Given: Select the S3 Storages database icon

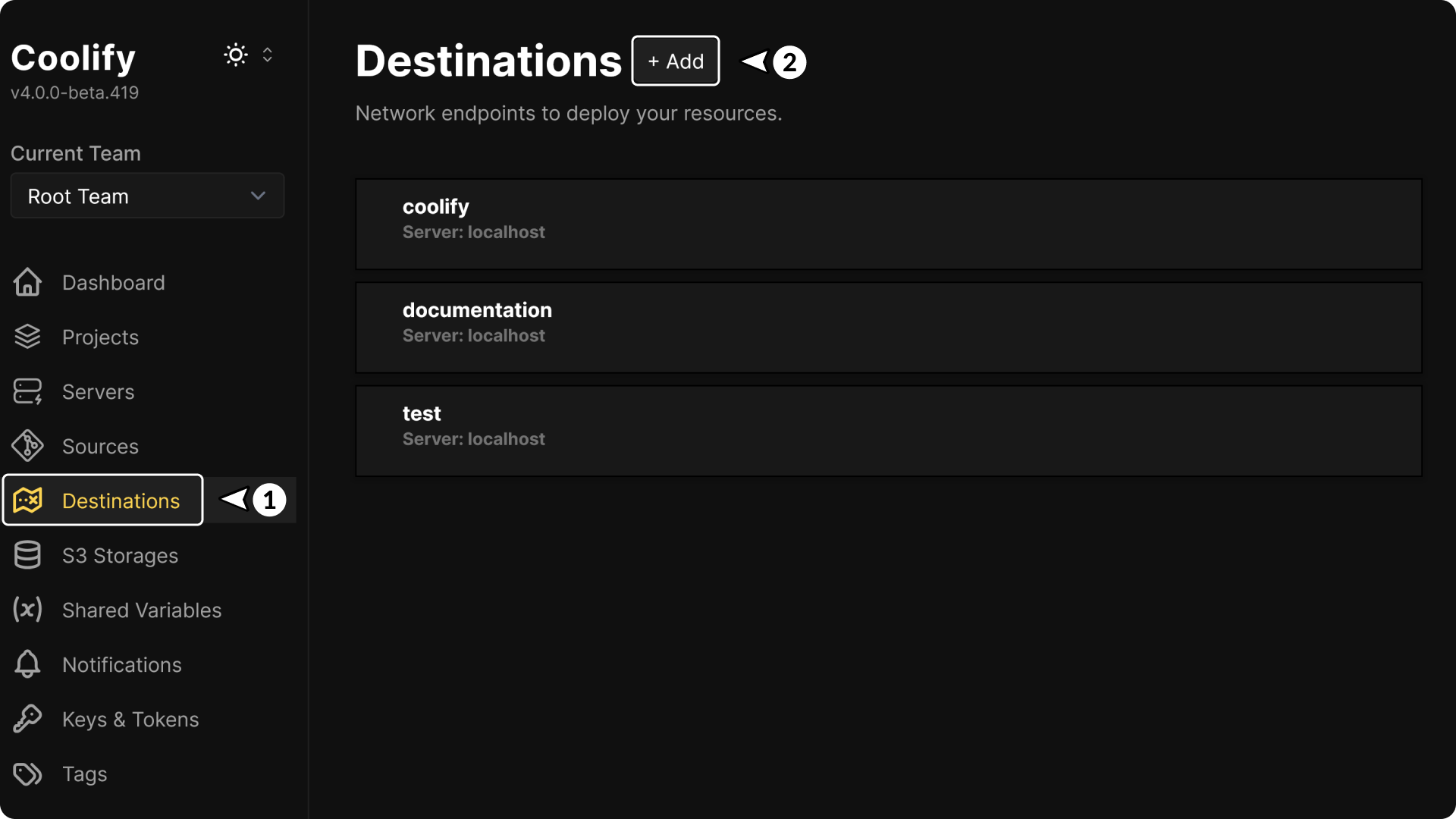Looking at the screenshot, I should tap(27, 555).
